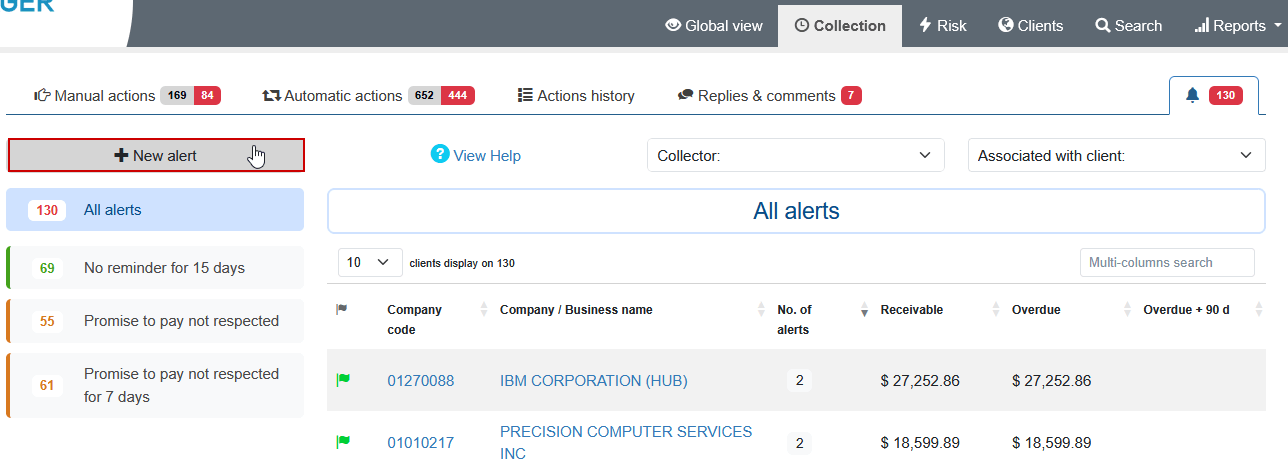
Task: Switch to the Manual actions tab
Action: [127, 96]
